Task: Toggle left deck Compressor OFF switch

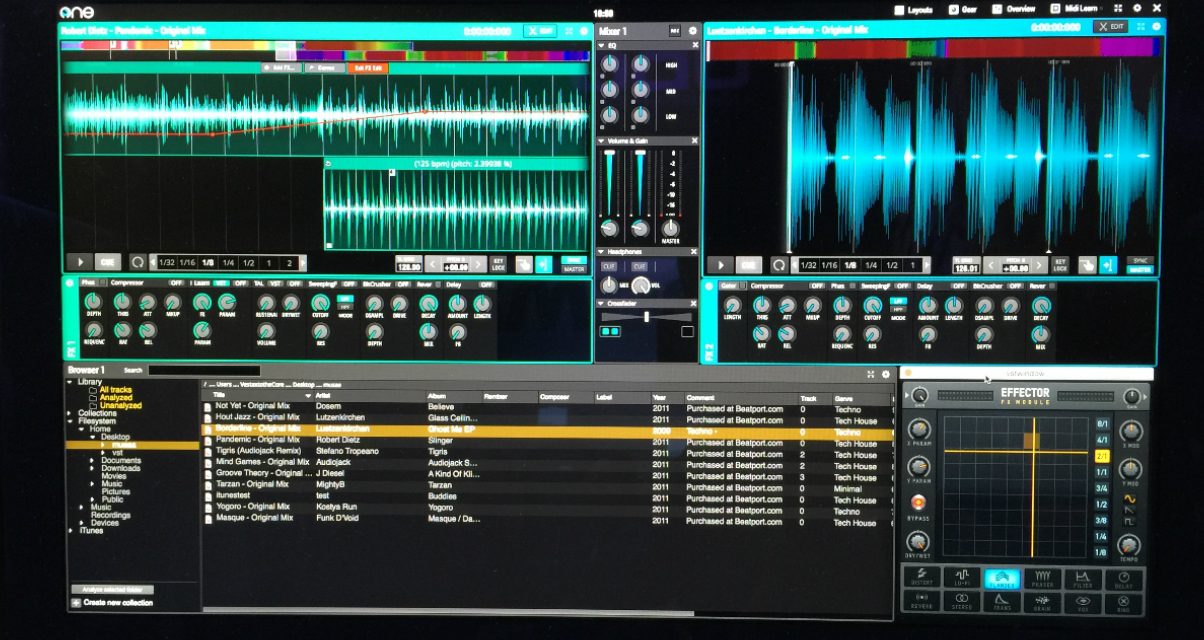Action: click(x=175, y=284)
